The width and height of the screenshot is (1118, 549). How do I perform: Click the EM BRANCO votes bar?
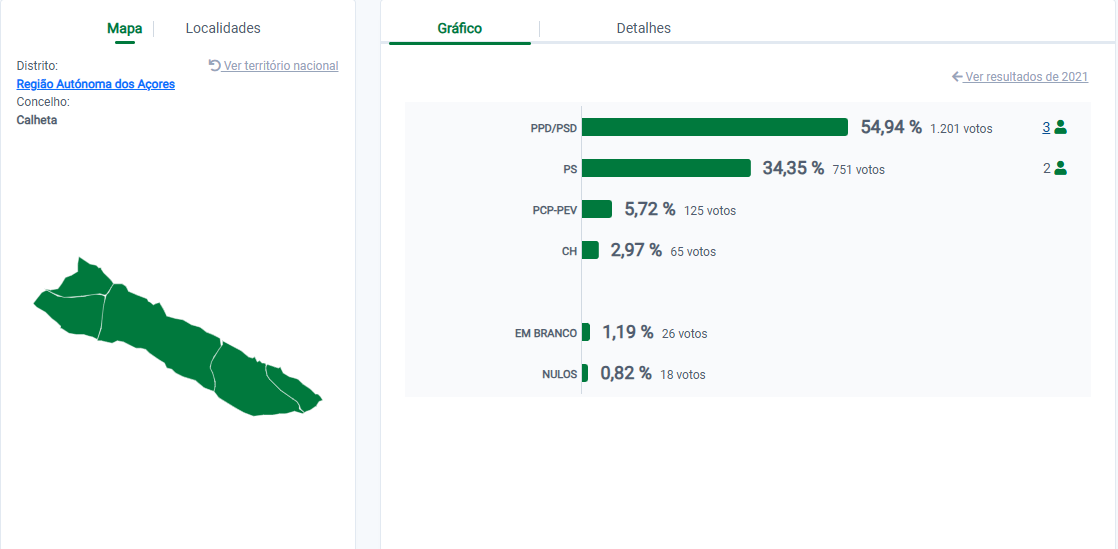click(x=586, y=332)
